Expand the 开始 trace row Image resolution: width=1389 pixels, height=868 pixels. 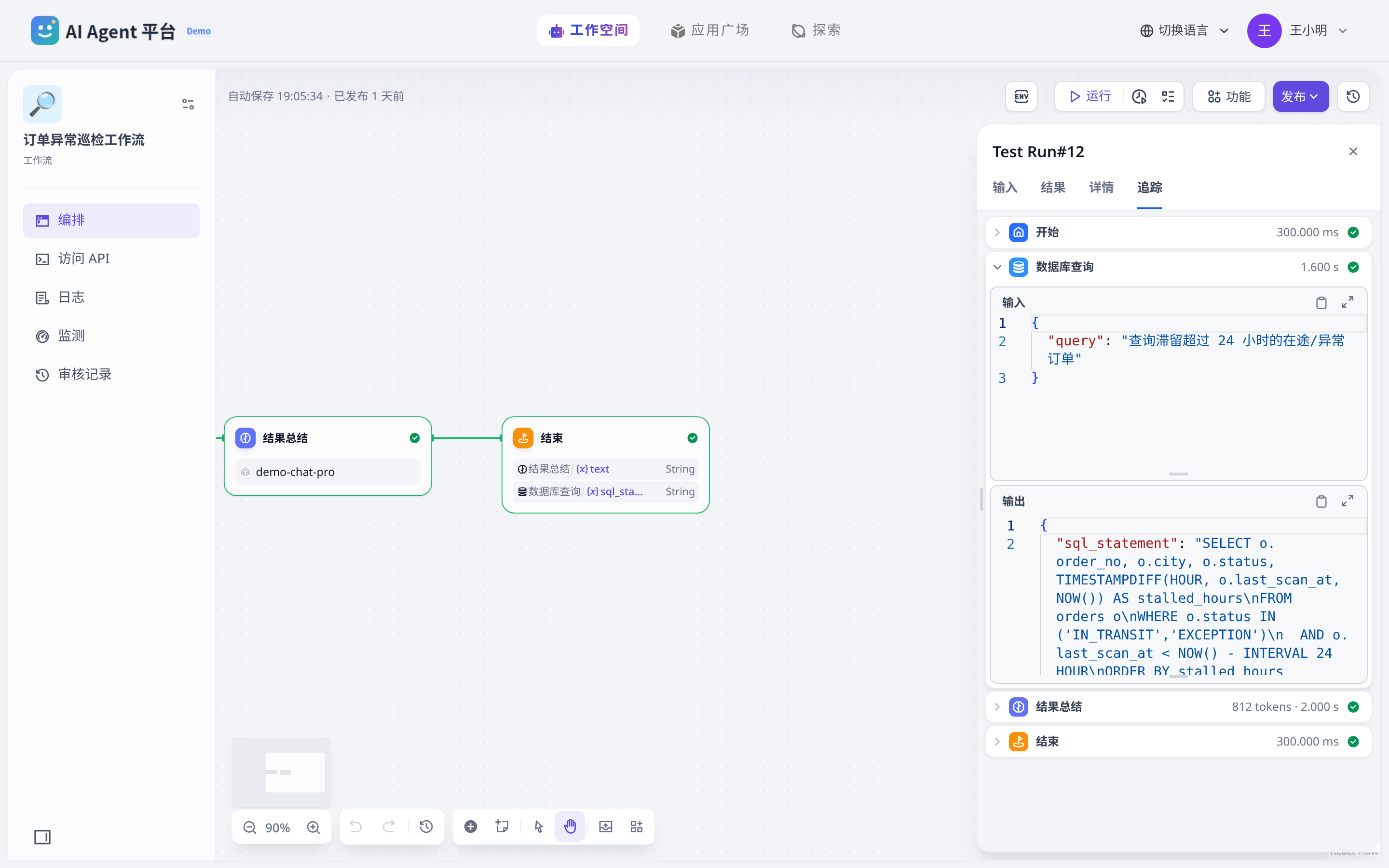tap(1178, 232)
